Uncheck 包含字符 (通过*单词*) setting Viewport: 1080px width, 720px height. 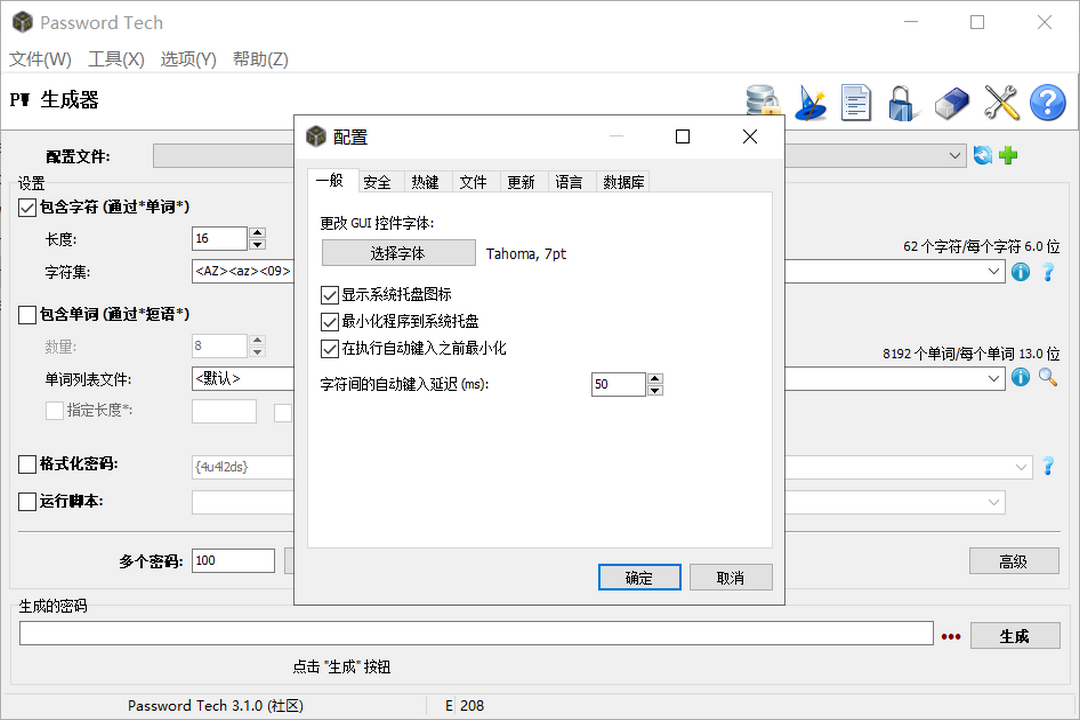[x=25, y=207]
